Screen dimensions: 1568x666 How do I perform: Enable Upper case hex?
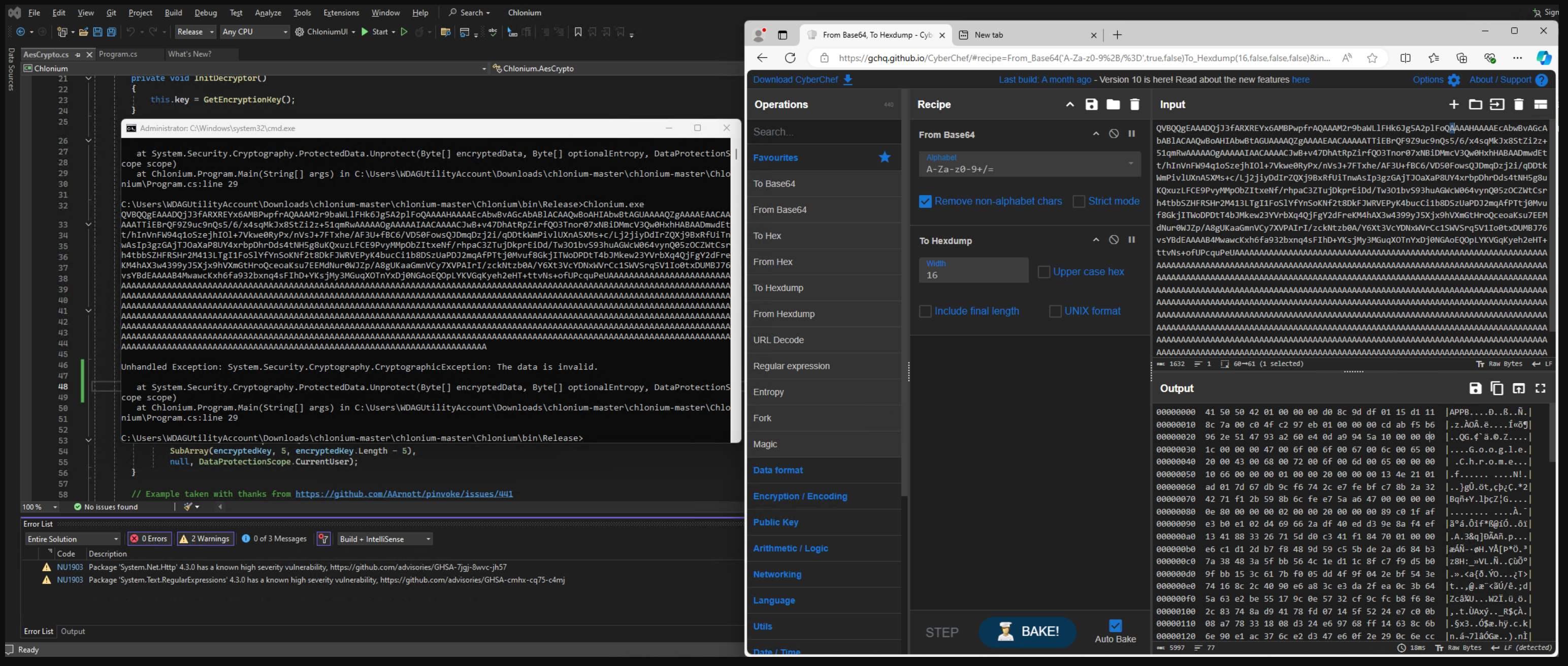point(1043,272)
